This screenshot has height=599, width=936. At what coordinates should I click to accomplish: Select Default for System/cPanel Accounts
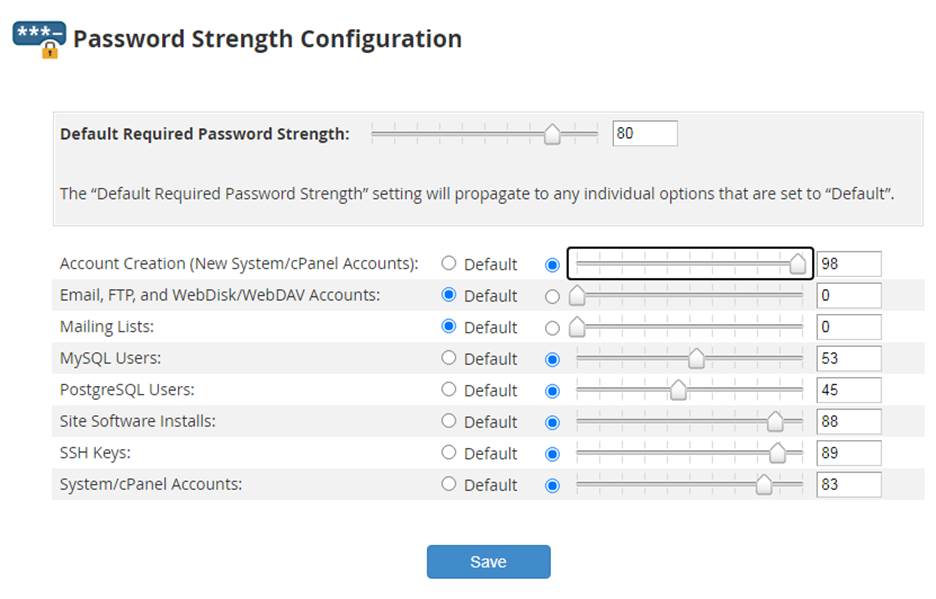click(449, 485)
